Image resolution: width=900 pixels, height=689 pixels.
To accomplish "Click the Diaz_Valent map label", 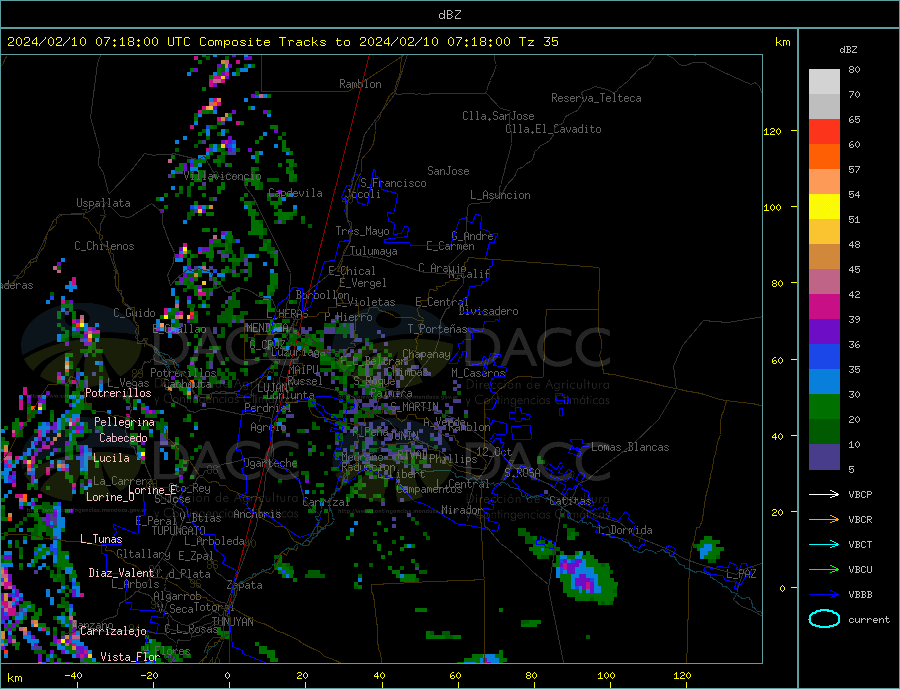I will coord(122,573).
